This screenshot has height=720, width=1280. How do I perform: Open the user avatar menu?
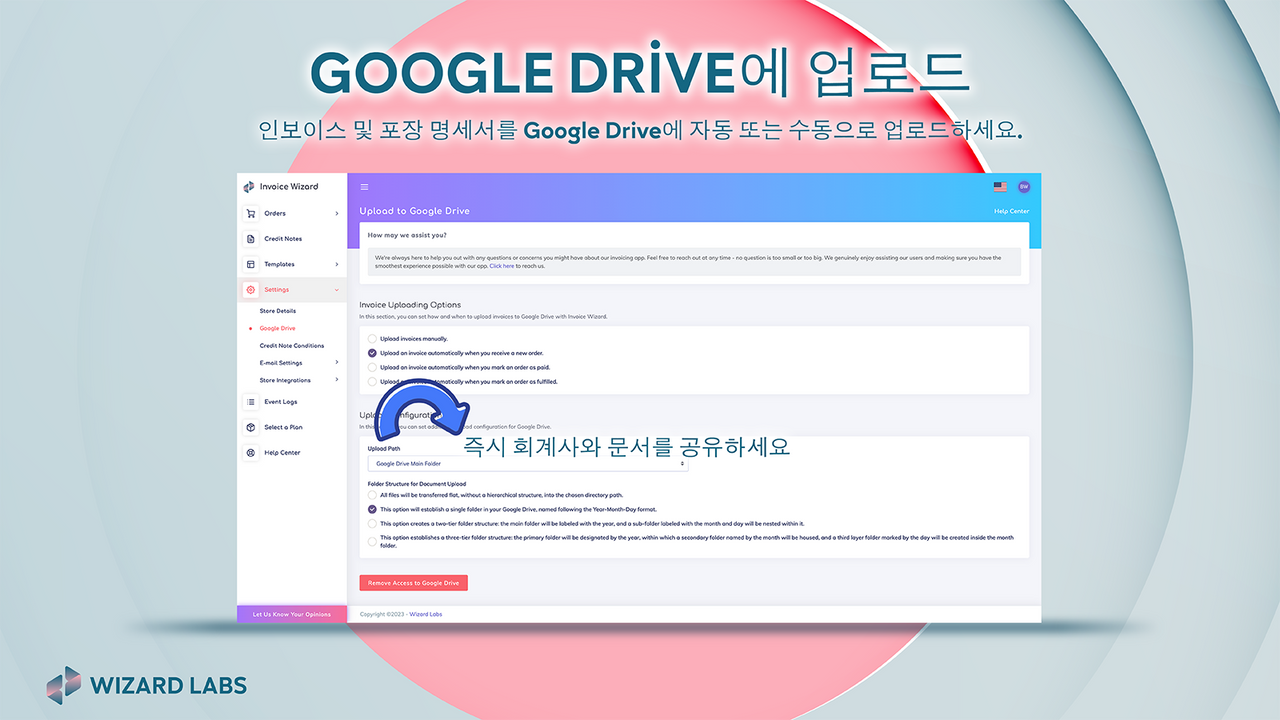(1024, 187)
